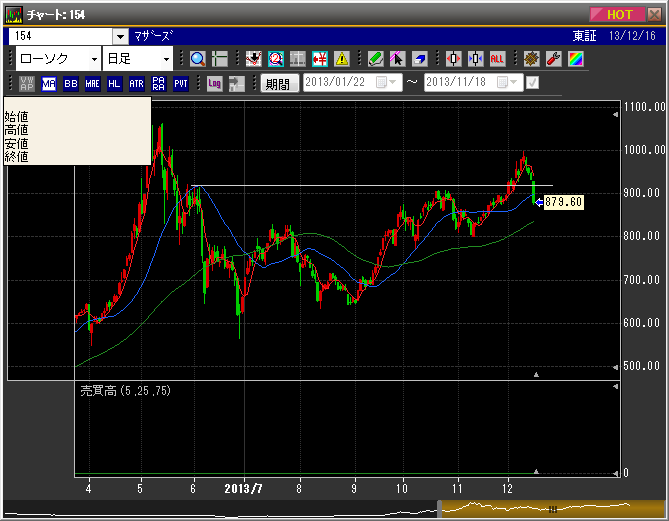Click the yellow warning triangle icon
The height and width of the screenshot is (521, 669).
point(342,58)
